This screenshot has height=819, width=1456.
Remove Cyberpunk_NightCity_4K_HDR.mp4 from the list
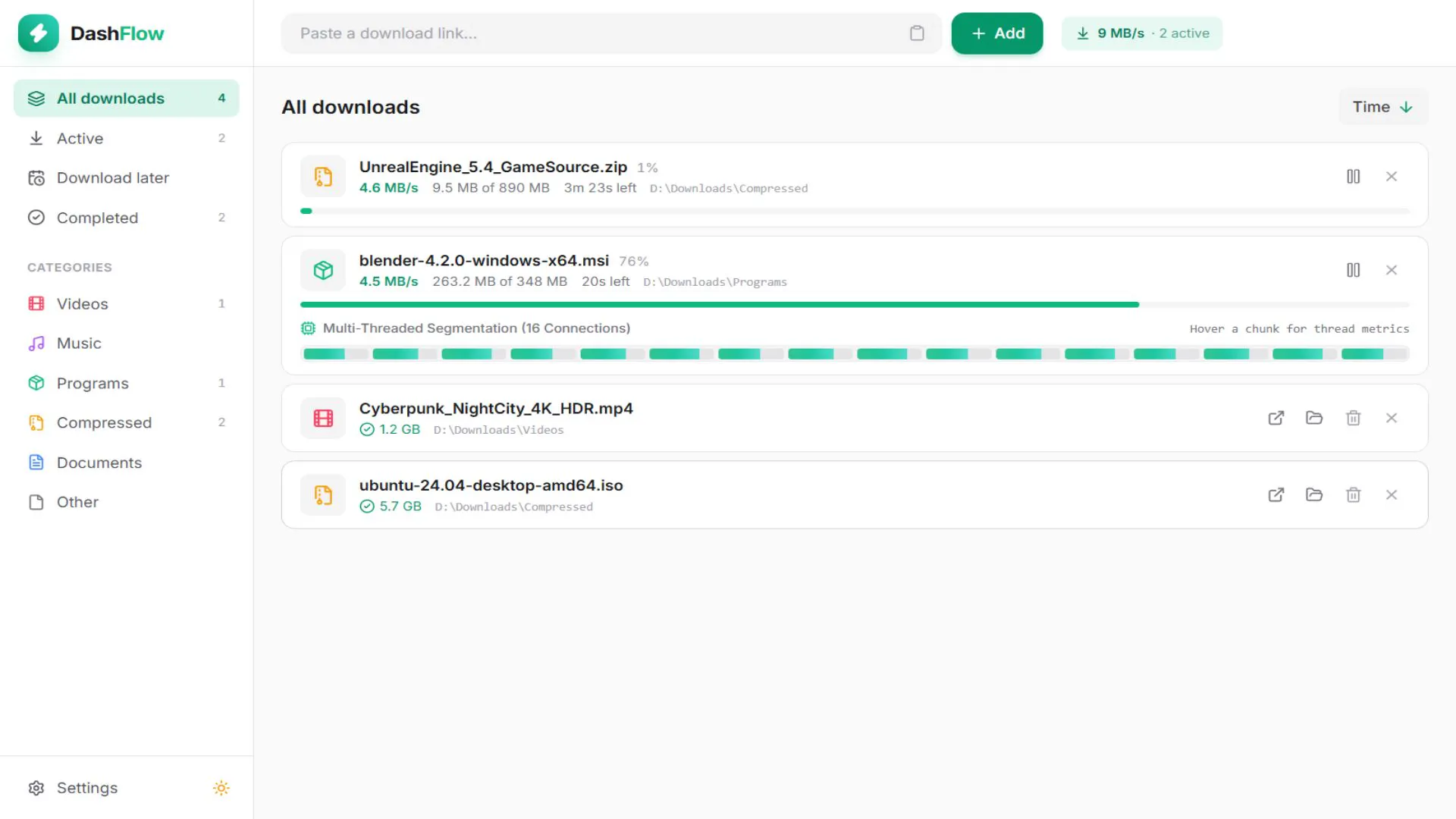1392,418
